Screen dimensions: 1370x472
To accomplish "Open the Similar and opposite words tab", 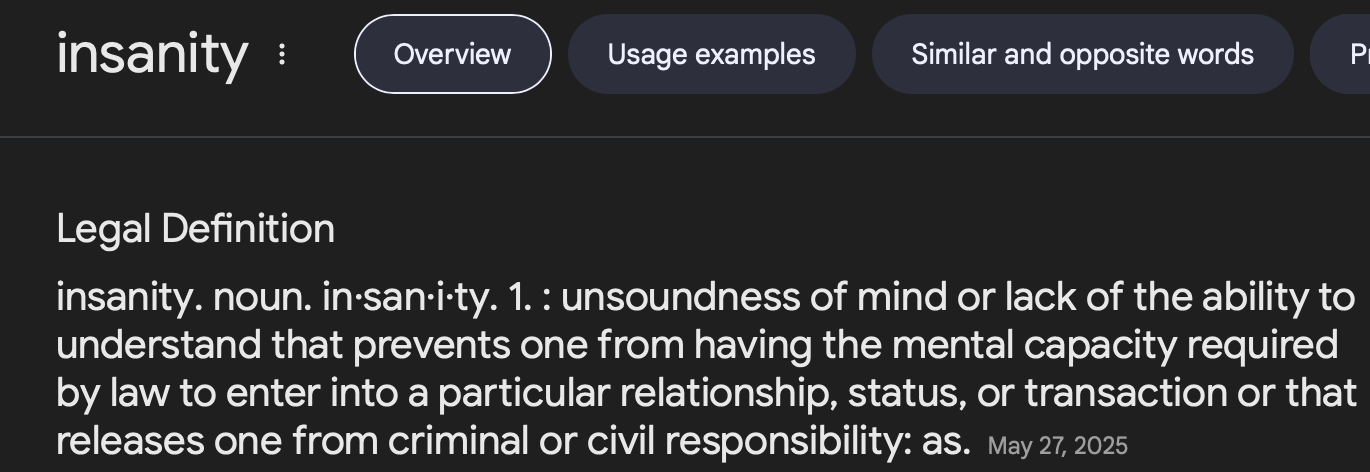I will click(1082, 54).
